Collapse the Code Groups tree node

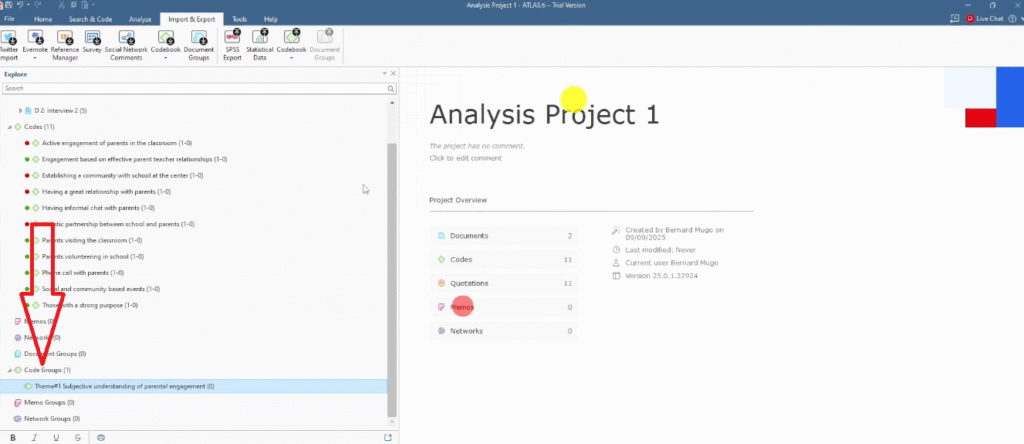pyautogui.click(x=9, y=370)
